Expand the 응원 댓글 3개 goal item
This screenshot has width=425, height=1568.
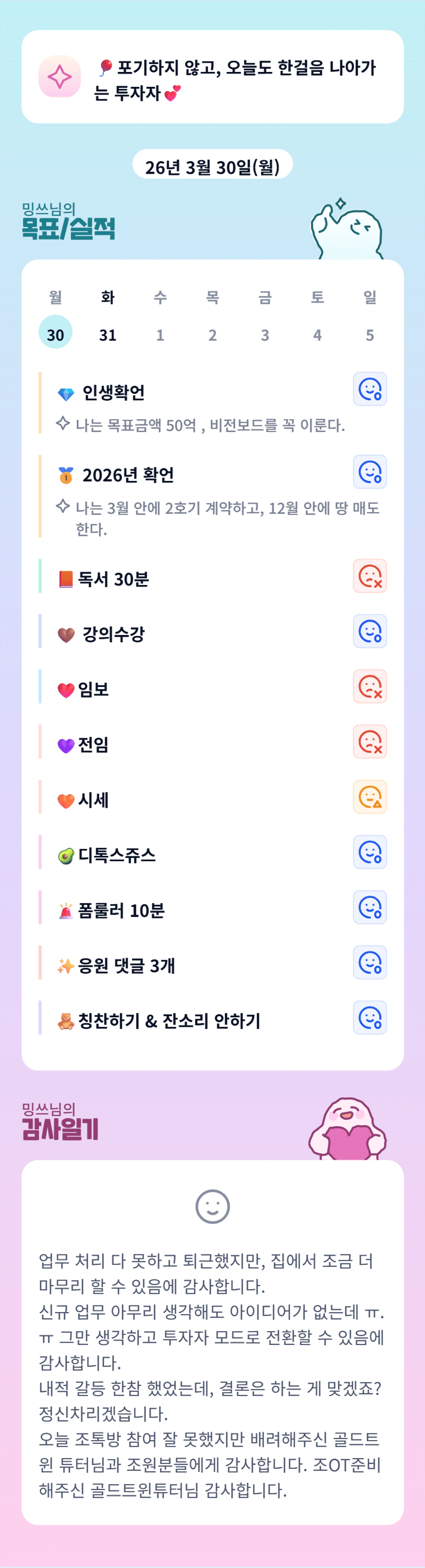click(126, 965)
